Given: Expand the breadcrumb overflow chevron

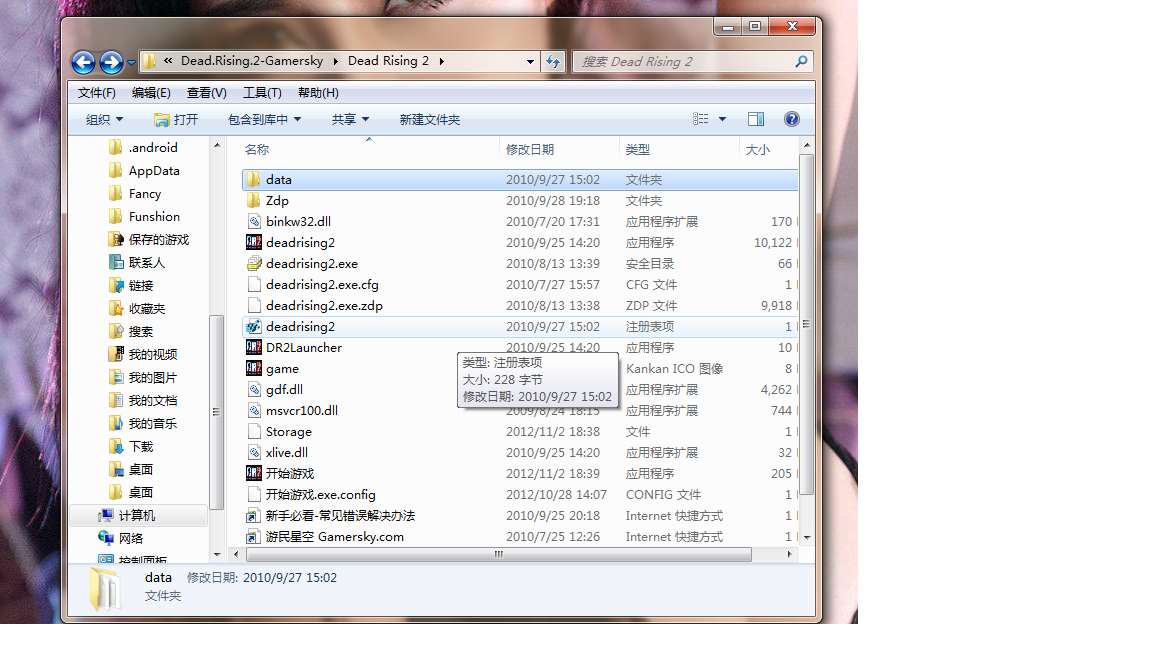Looking at the screenshot, I should [168, 61].
